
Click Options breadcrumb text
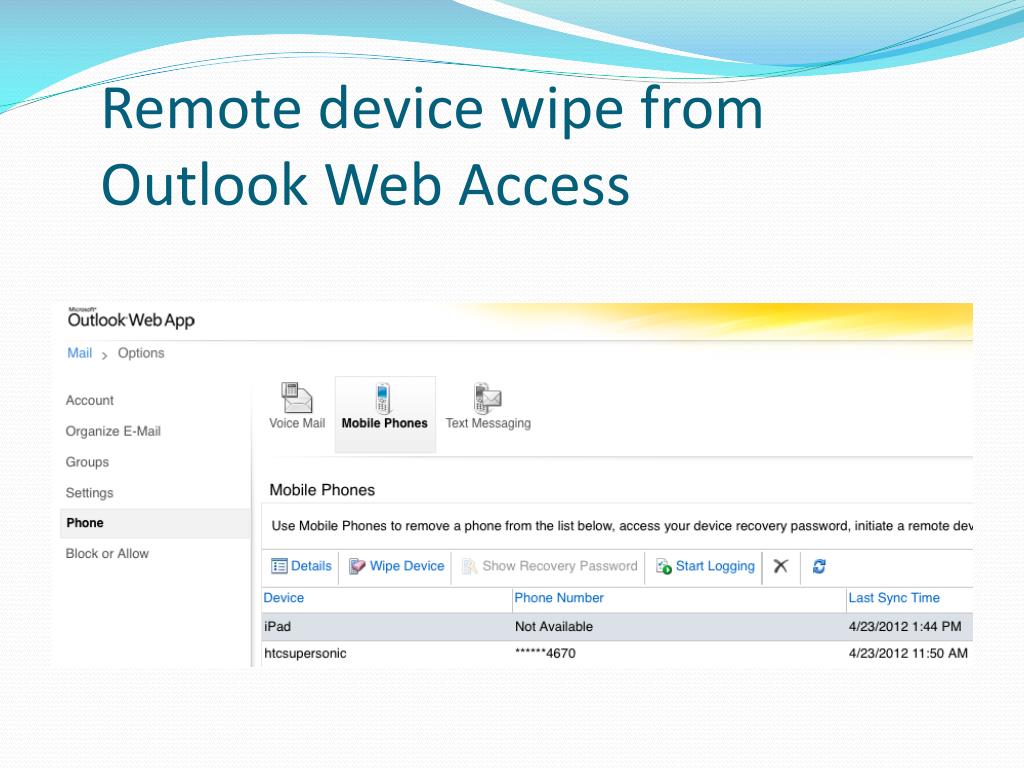click(x=141, y=353)
